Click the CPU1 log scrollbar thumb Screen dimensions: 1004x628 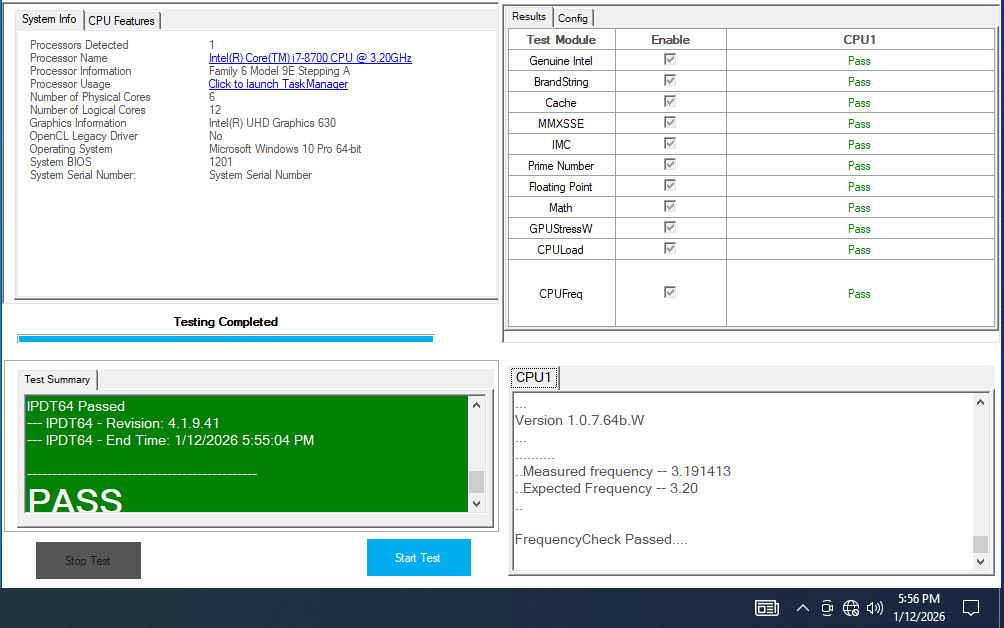tap(980, 544)
